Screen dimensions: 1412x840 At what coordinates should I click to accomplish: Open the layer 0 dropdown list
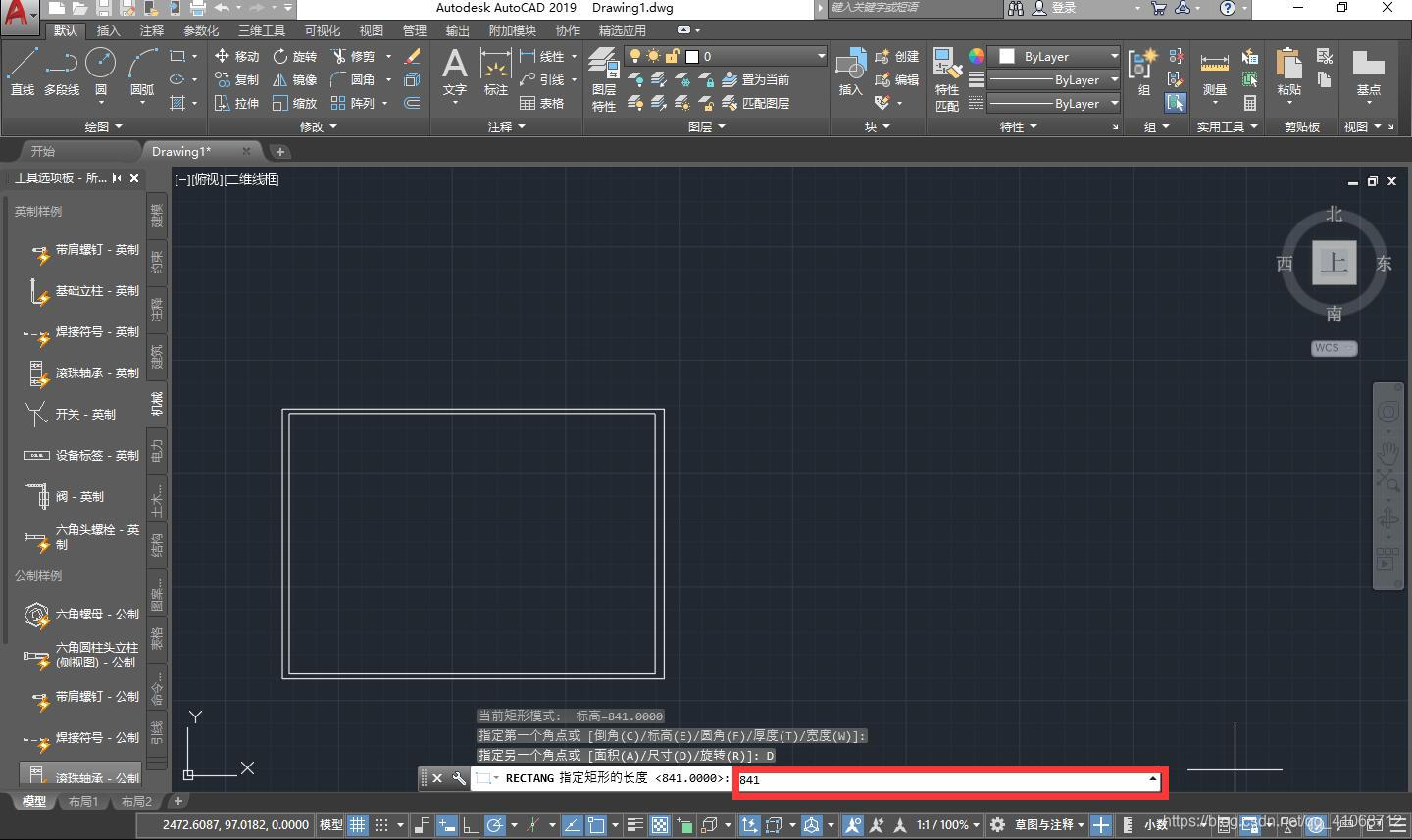821,56
